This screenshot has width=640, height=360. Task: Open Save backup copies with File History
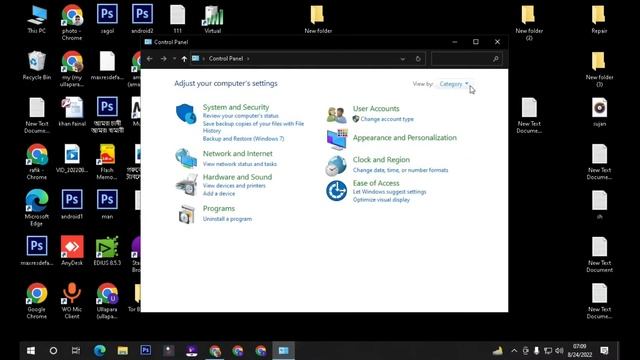(253, 127)
